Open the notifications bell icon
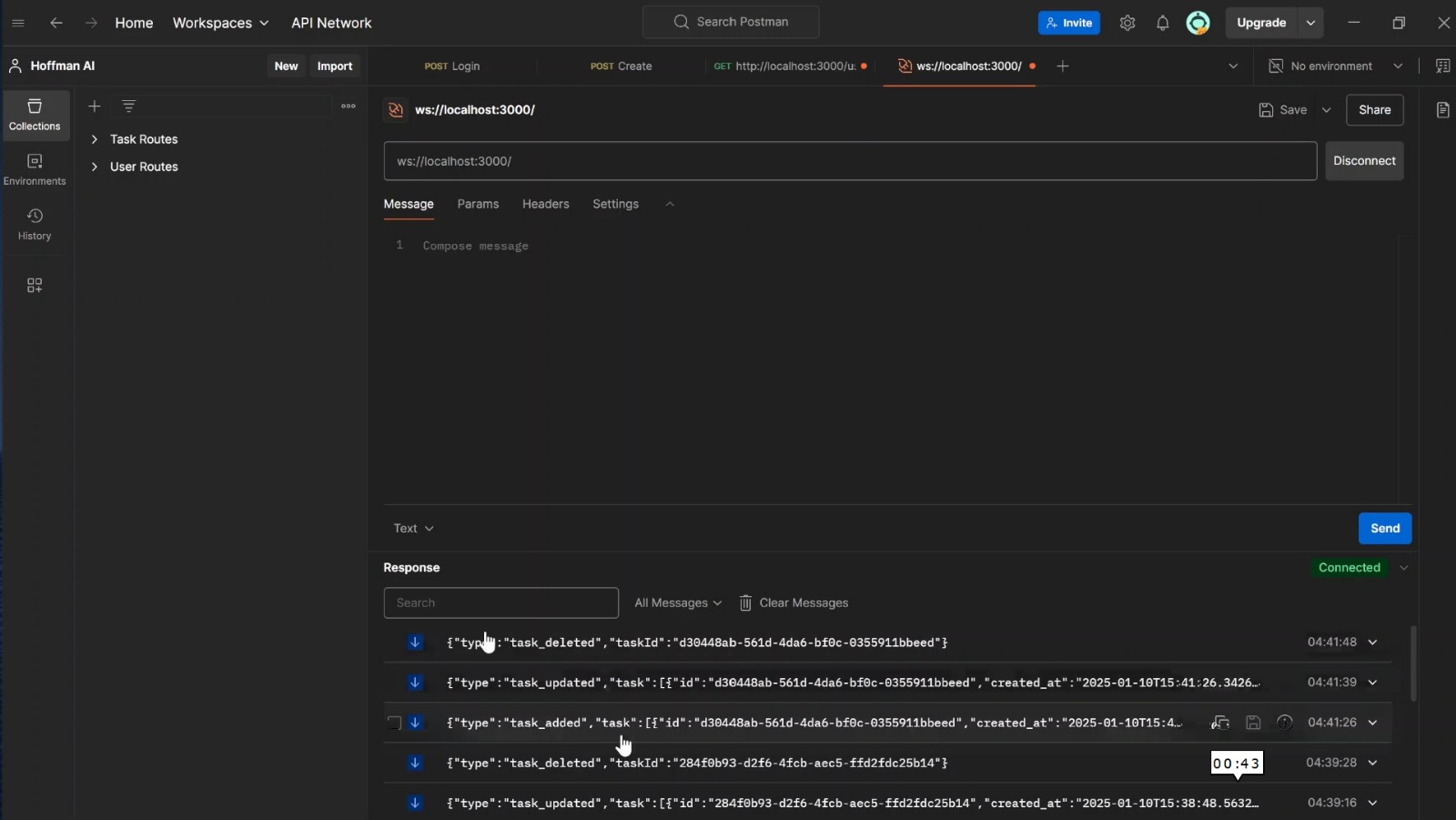 click(x=1162, y=23)
